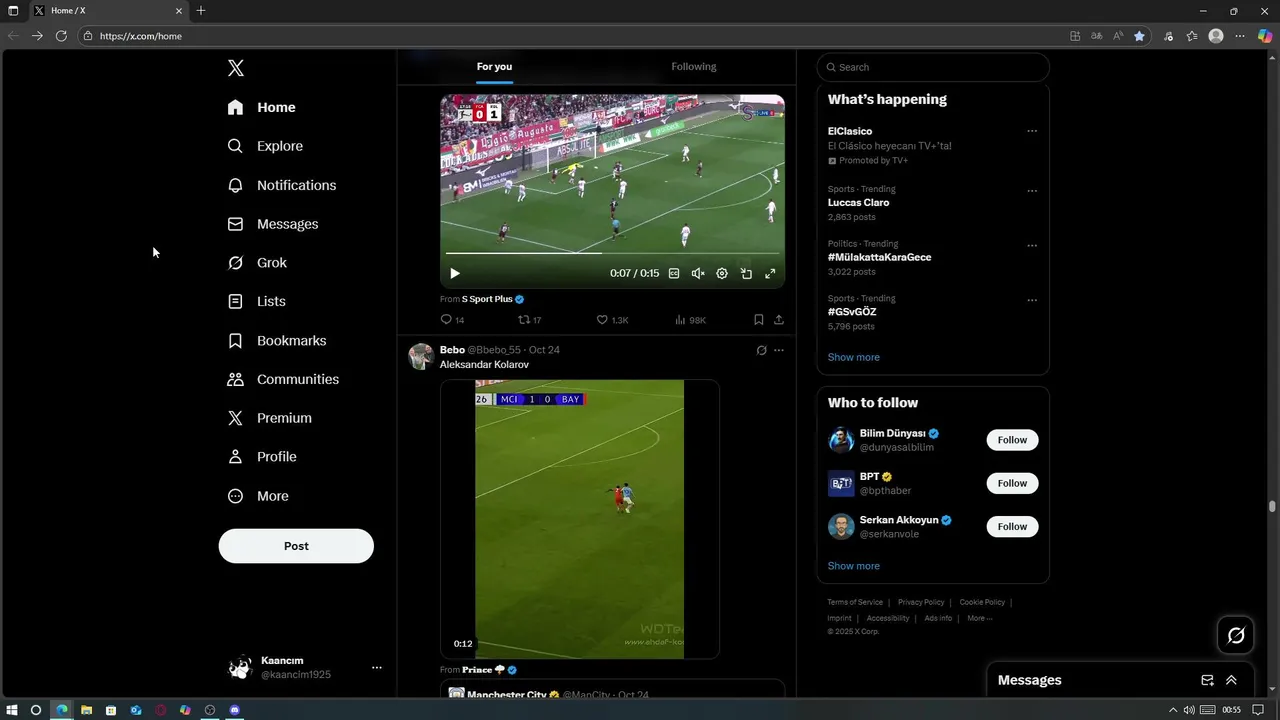Enter fullscreen on the video

click(x=770, y=273)
